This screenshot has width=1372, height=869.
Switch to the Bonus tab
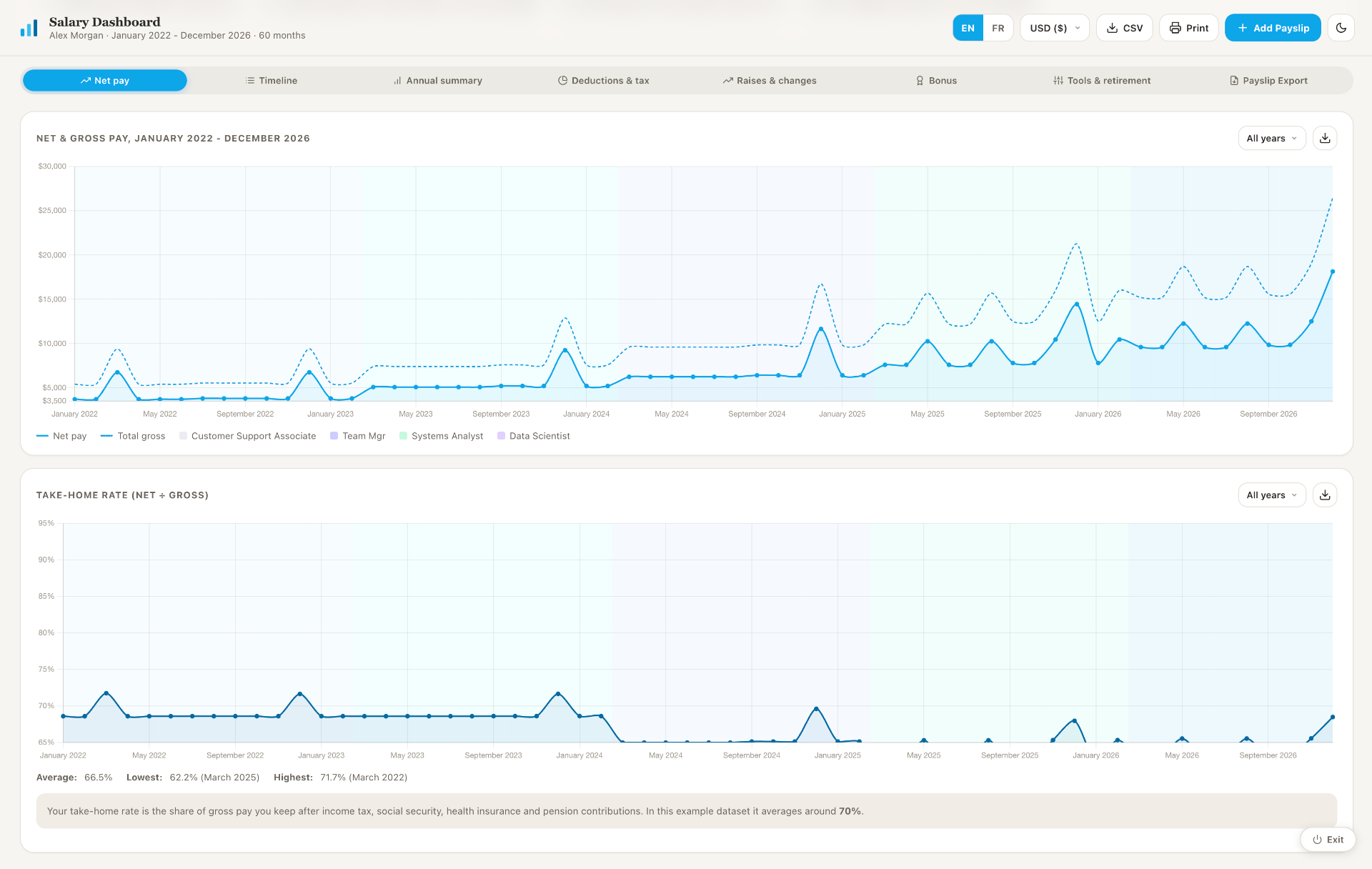coord(936,80)
